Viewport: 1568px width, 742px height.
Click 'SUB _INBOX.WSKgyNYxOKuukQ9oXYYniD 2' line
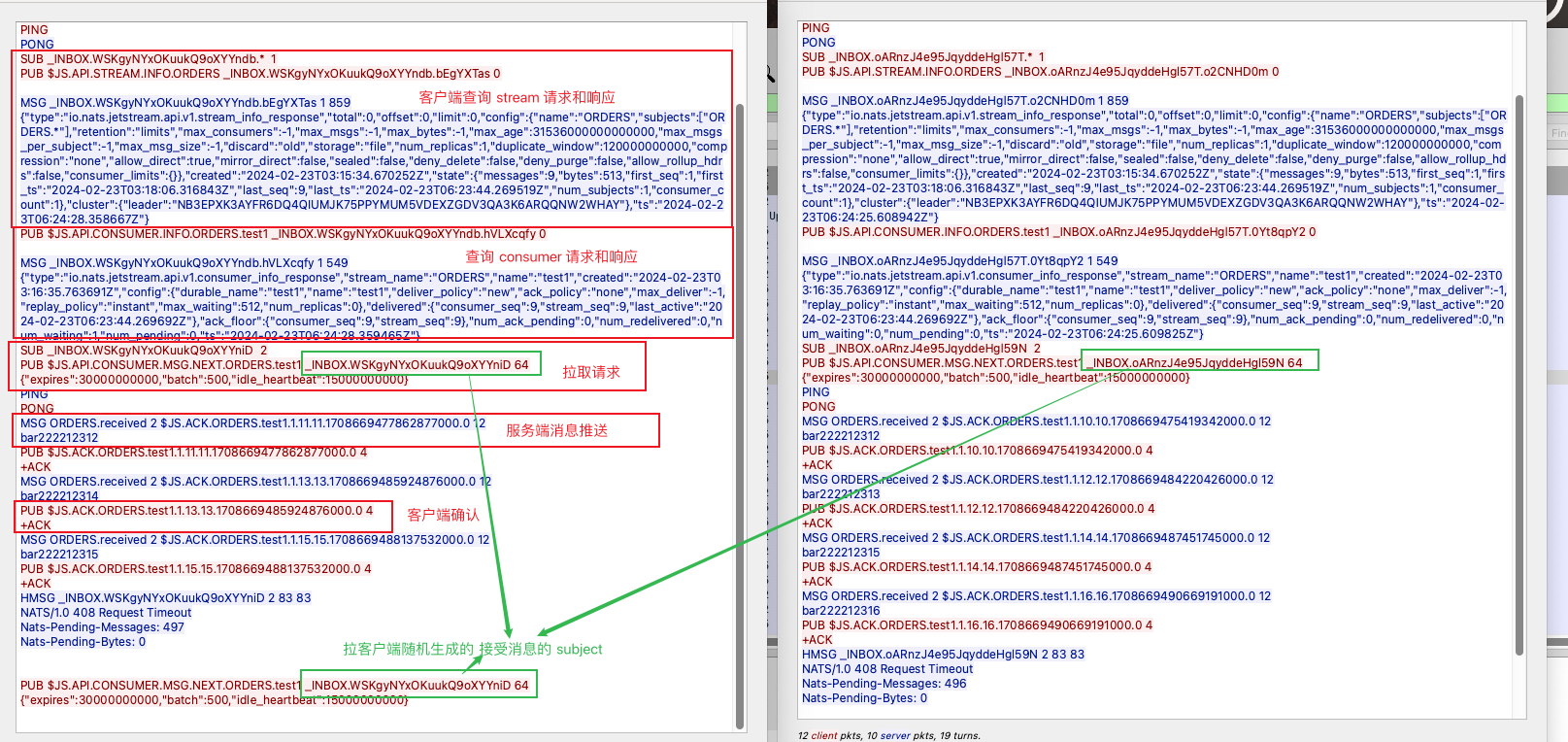tap(143, 351)
